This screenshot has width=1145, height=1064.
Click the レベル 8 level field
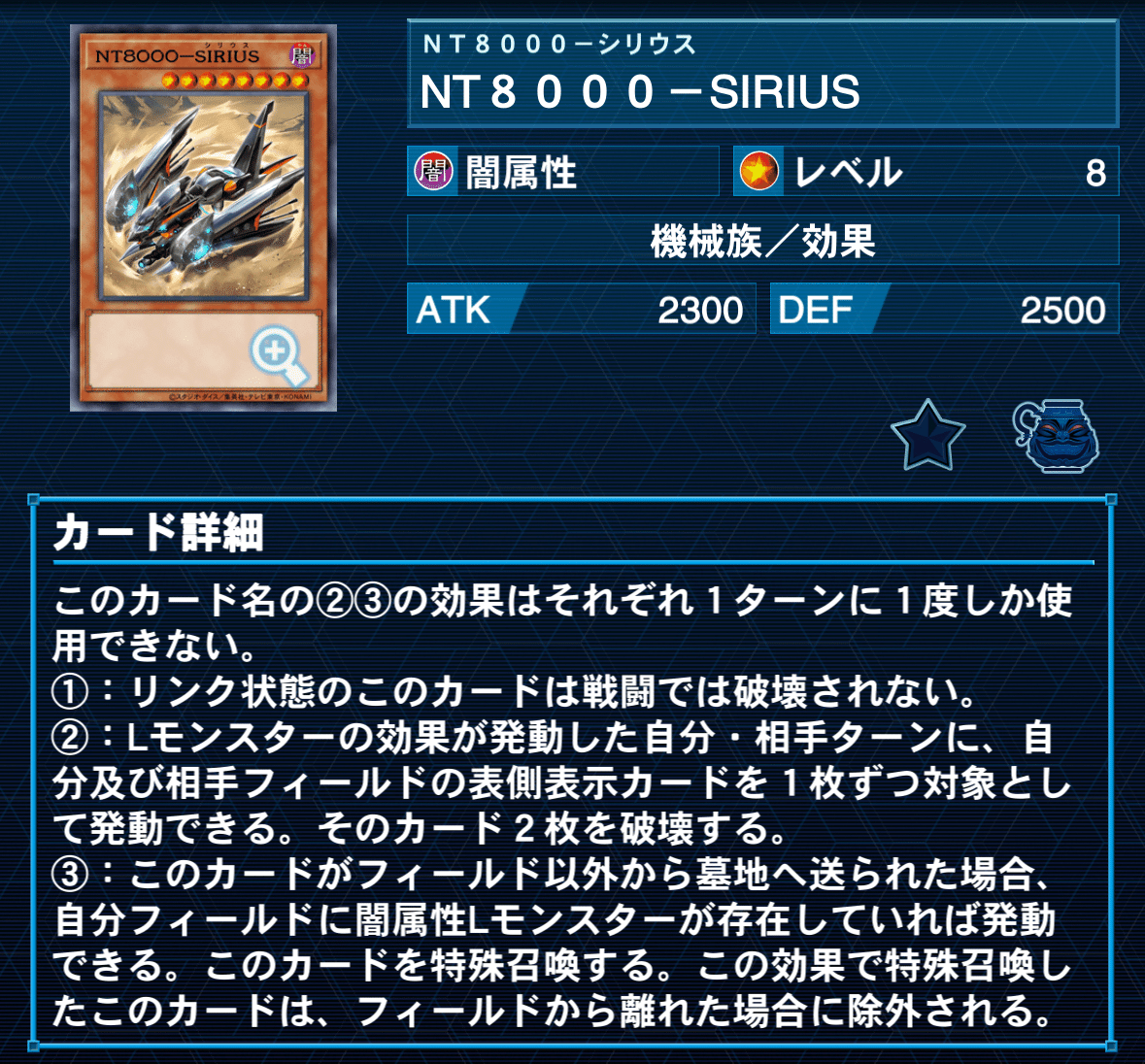click(x=926, y=172)
